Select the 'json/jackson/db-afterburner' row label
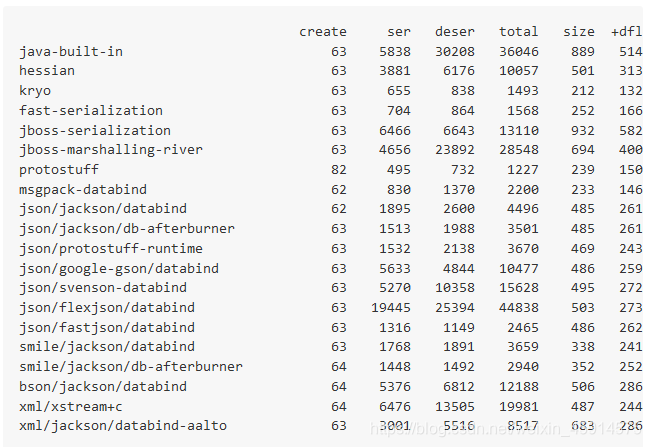 coord(127,229)
